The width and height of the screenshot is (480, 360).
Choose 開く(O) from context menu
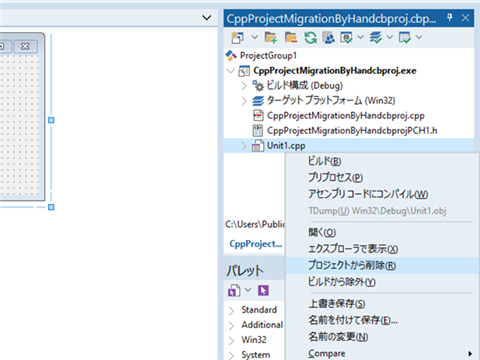[x=382, y=232]
